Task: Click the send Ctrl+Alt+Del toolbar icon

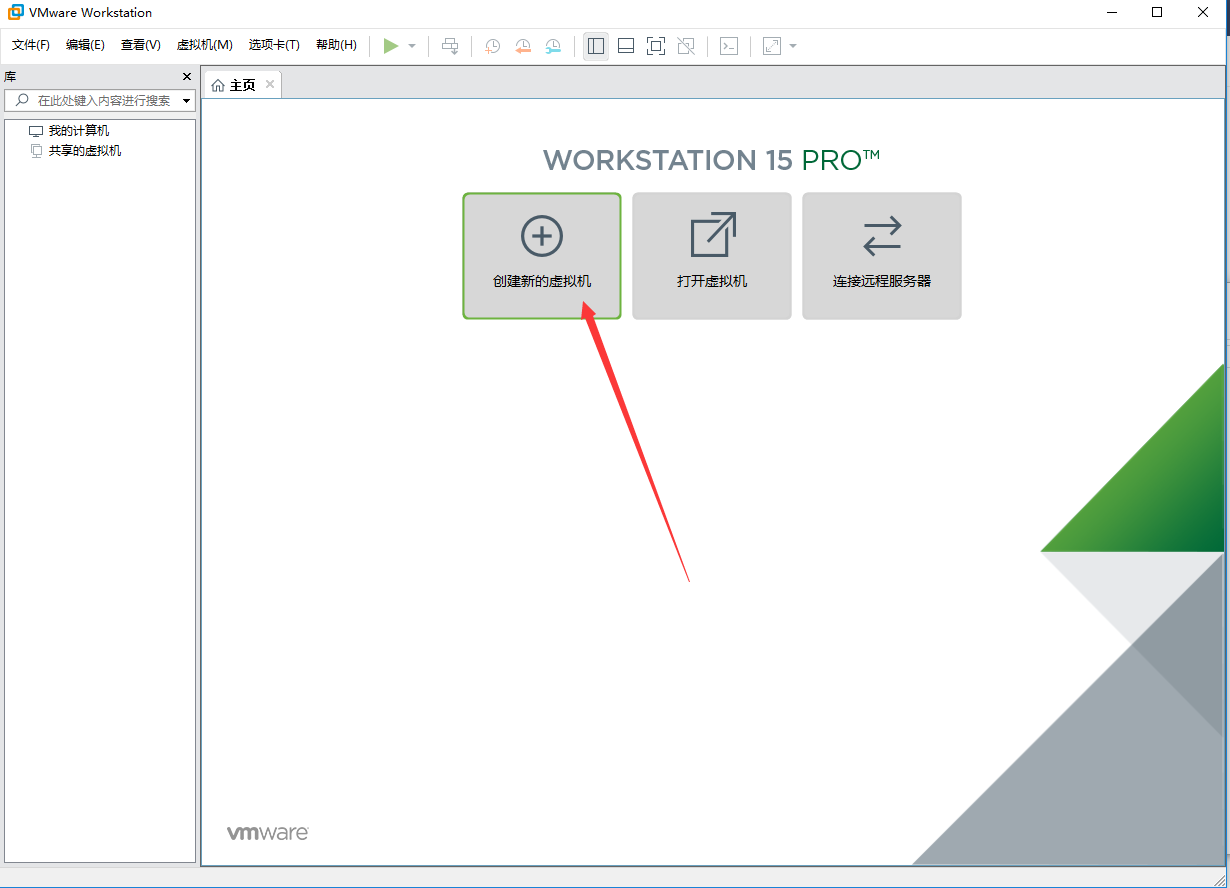Action: pos(451,46)
